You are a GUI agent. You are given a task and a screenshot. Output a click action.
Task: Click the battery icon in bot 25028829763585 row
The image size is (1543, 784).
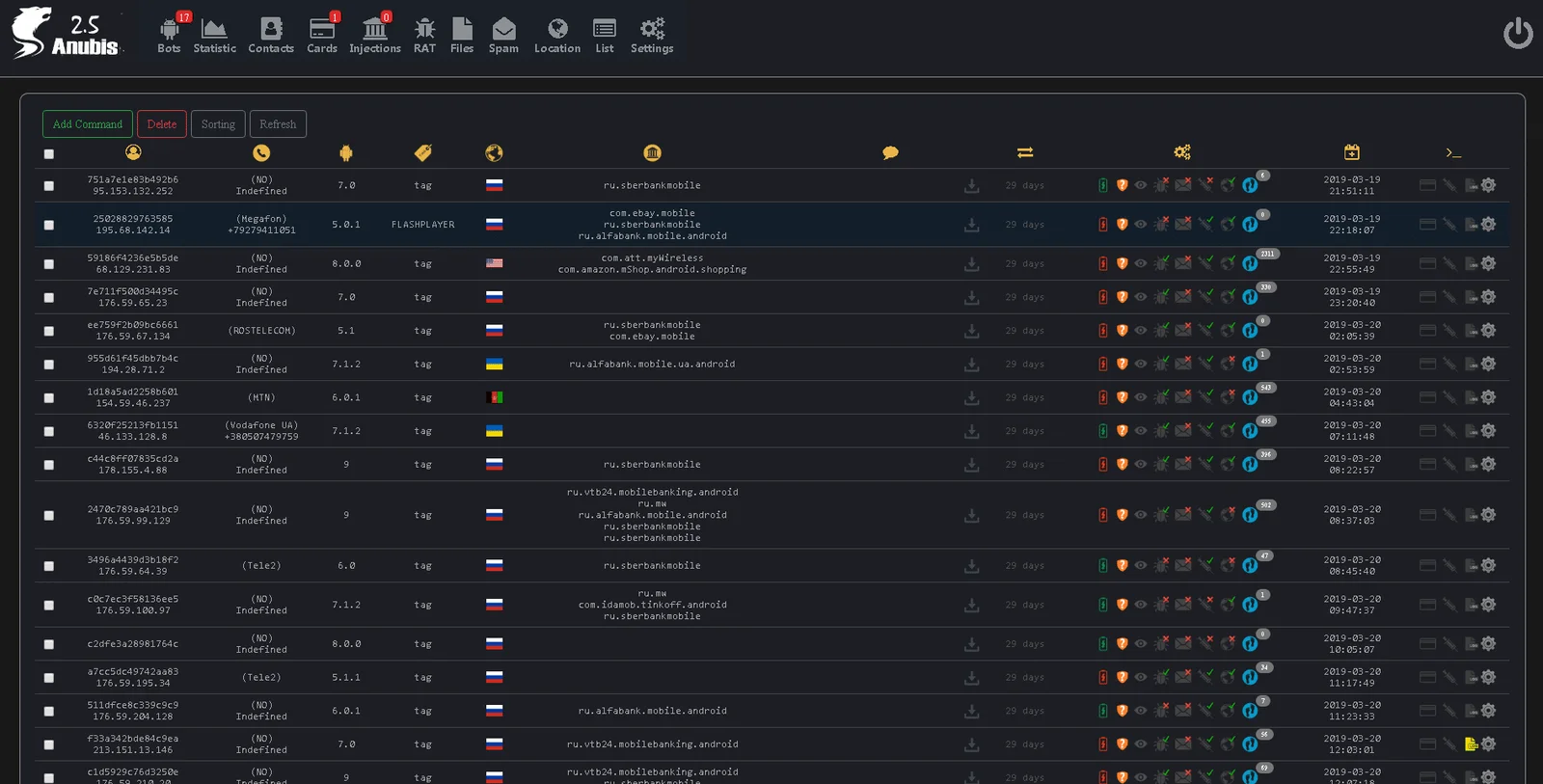(1103, 225)
